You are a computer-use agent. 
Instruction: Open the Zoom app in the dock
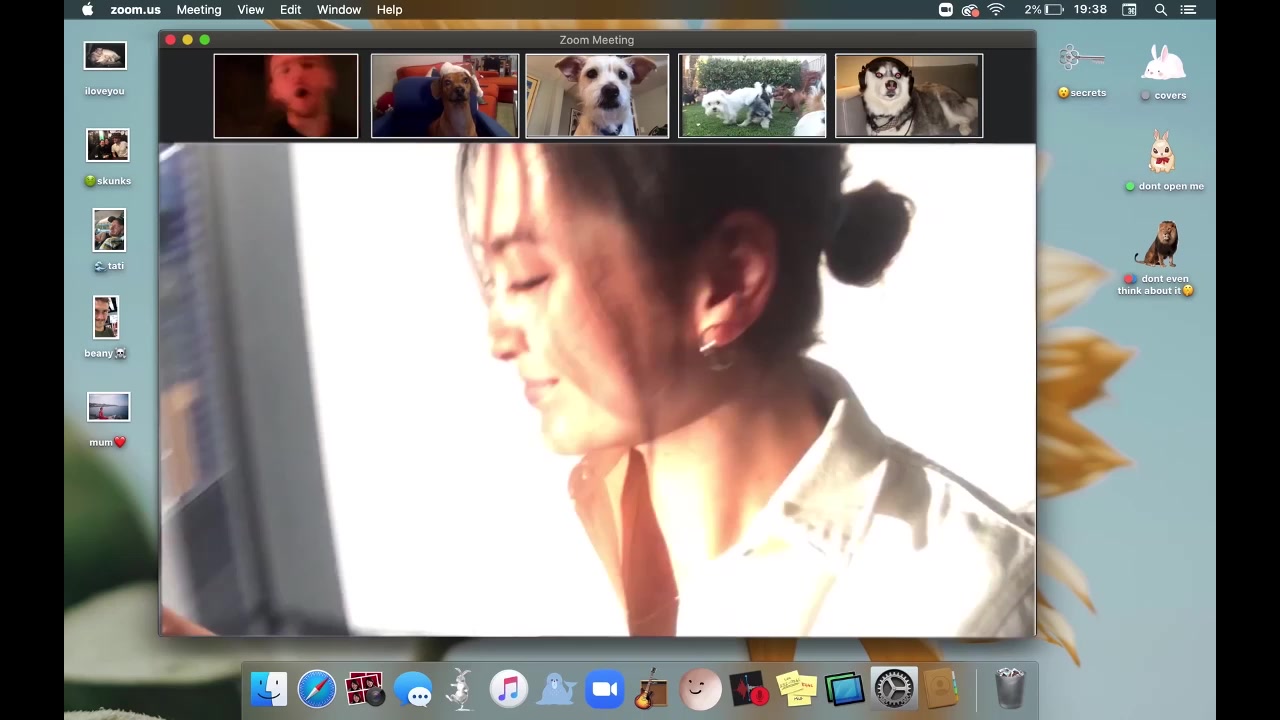pyautogui.click(x=604, y=690)
